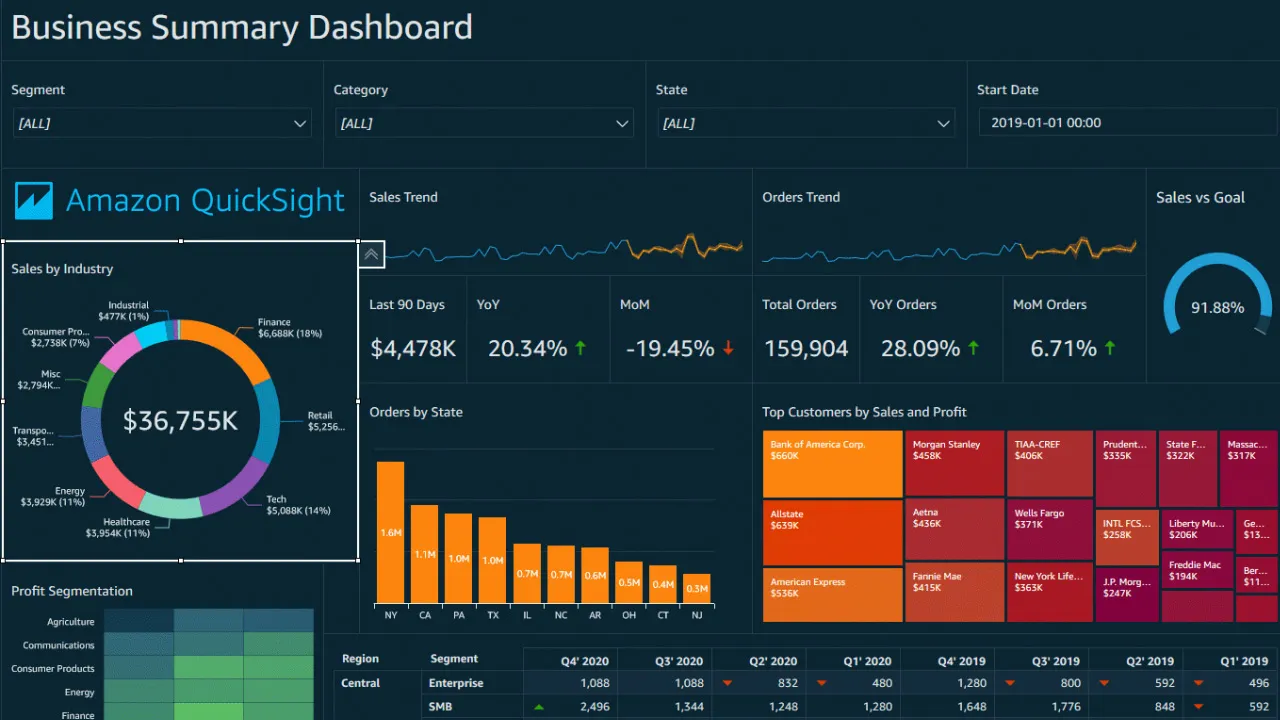Click the CT orders bar
The height and width of the screenshot is (720, 1280).
[x=663, y=586]
